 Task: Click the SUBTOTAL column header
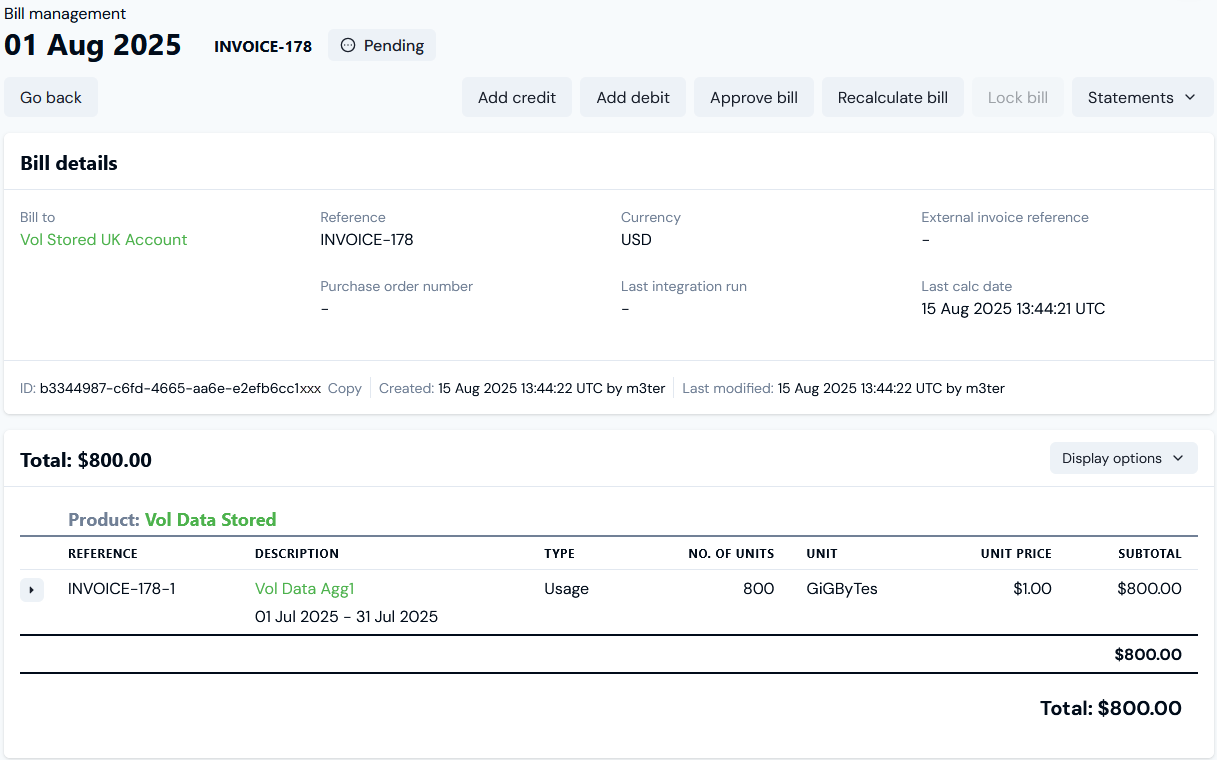(x=1150, y=554)
